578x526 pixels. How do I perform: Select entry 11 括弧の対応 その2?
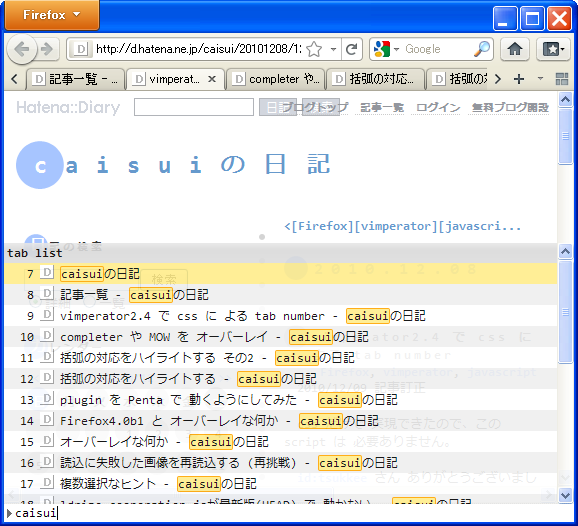[281, 358]
